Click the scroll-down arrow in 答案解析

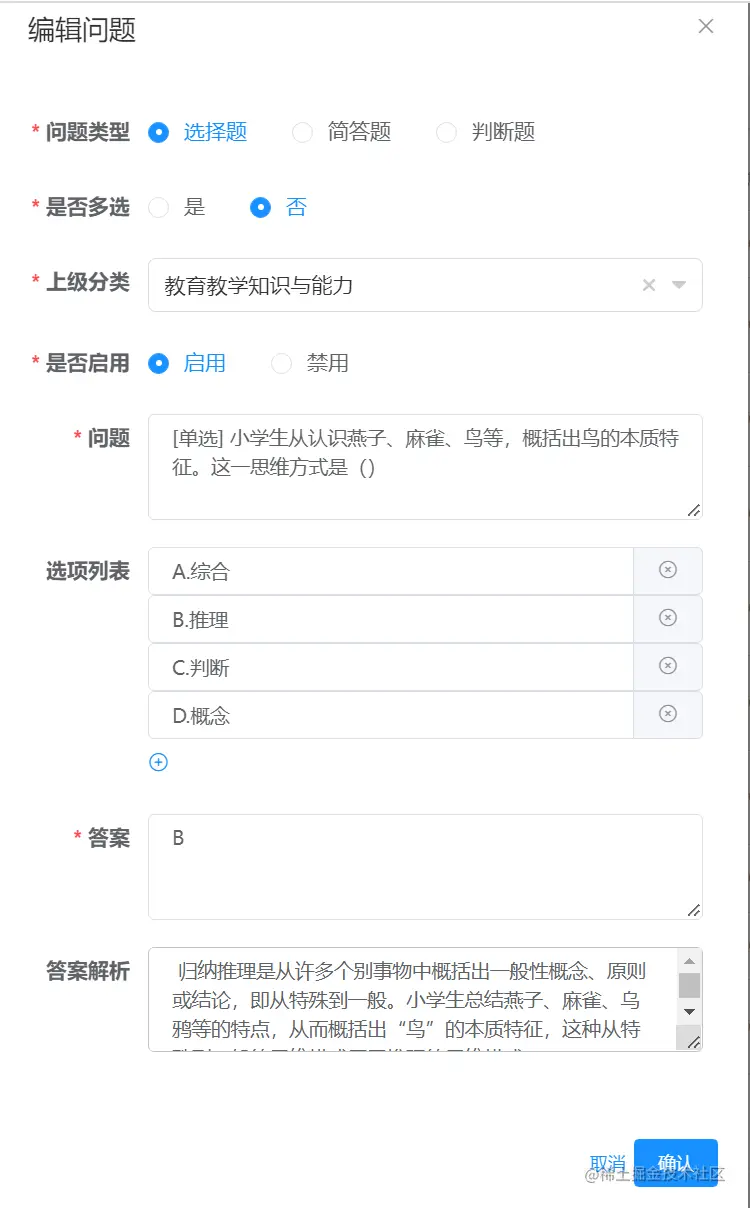click(x=687, y=1012)
